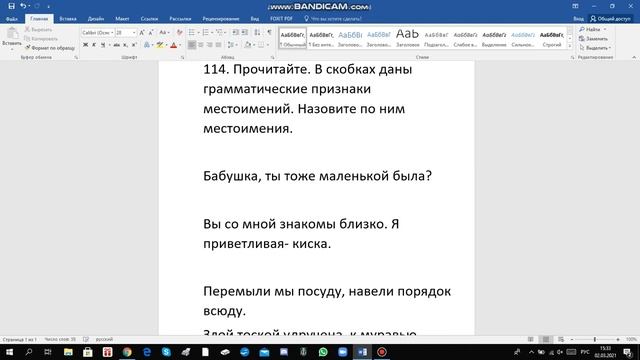This screenshot has height=360, width=640.
Task: Copy selection with Копировать
Action: [41, 39]
